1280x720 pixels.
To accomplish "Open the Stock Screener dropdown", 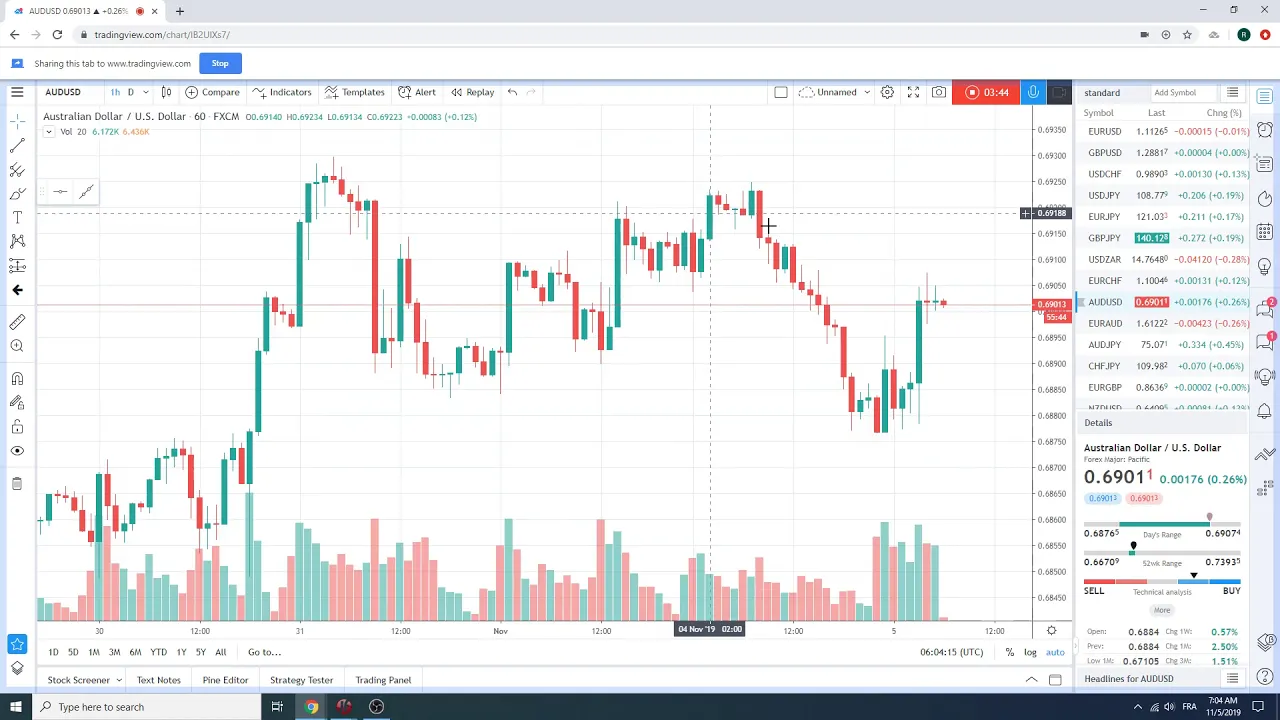I will pos(84,680).
